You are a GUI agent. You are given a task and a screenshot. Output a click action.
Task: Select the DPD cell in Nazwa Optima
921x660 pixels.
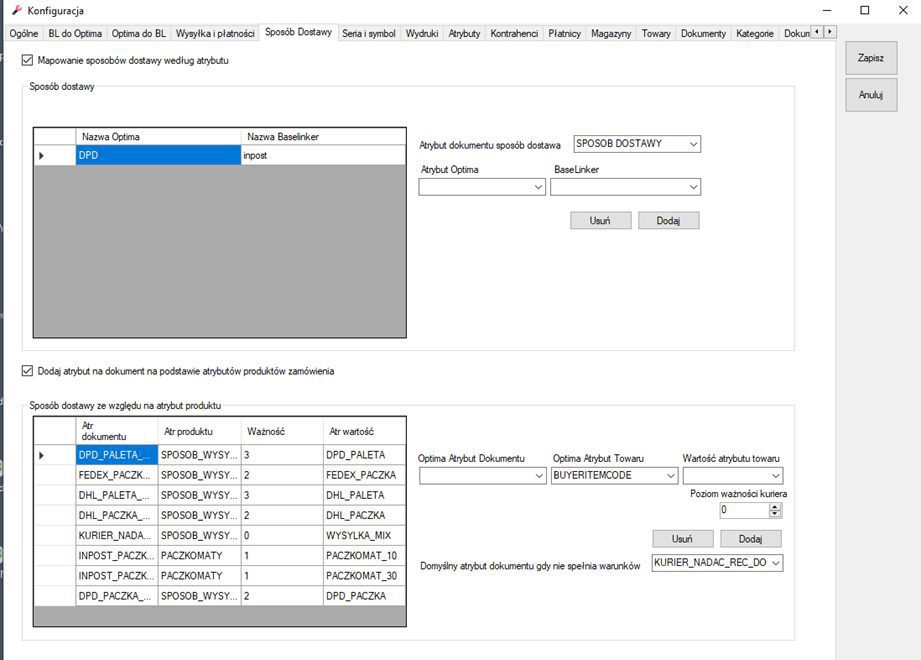coord(158,156)
